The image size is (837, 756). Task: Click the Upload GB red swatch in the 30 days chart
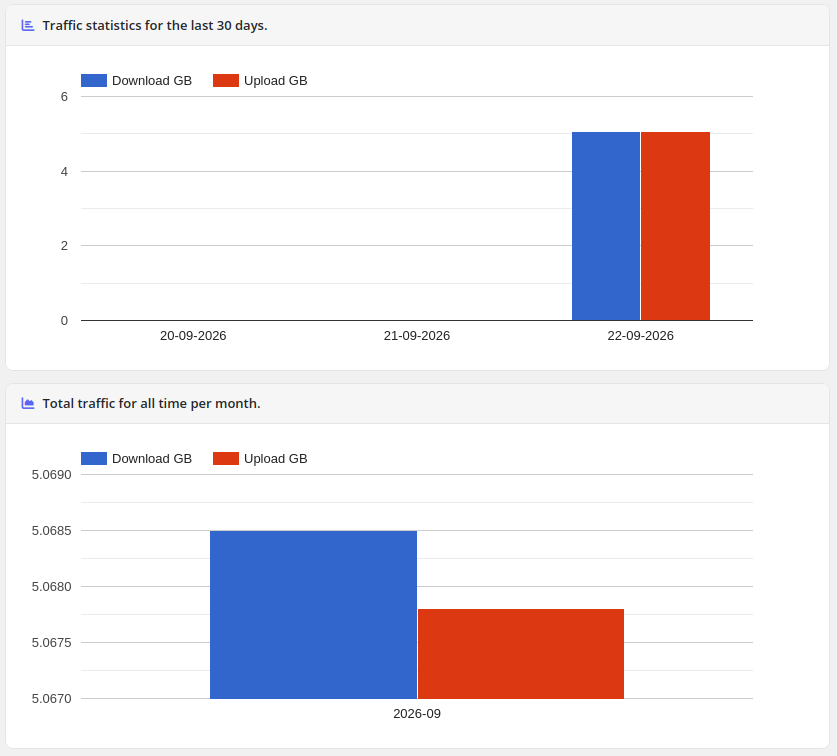coord(226,81)
